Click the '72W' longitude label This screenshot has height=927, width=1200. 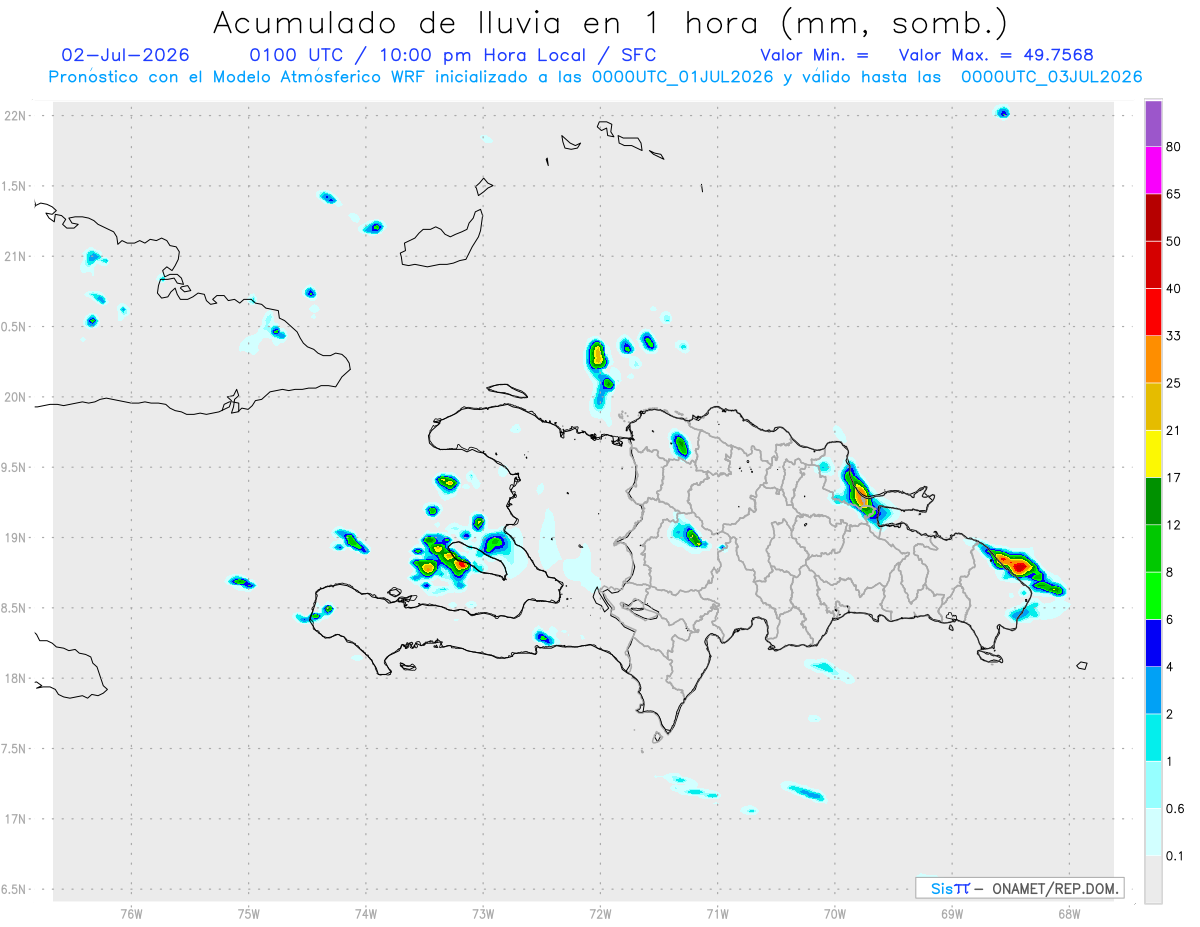tap(600, 912)
